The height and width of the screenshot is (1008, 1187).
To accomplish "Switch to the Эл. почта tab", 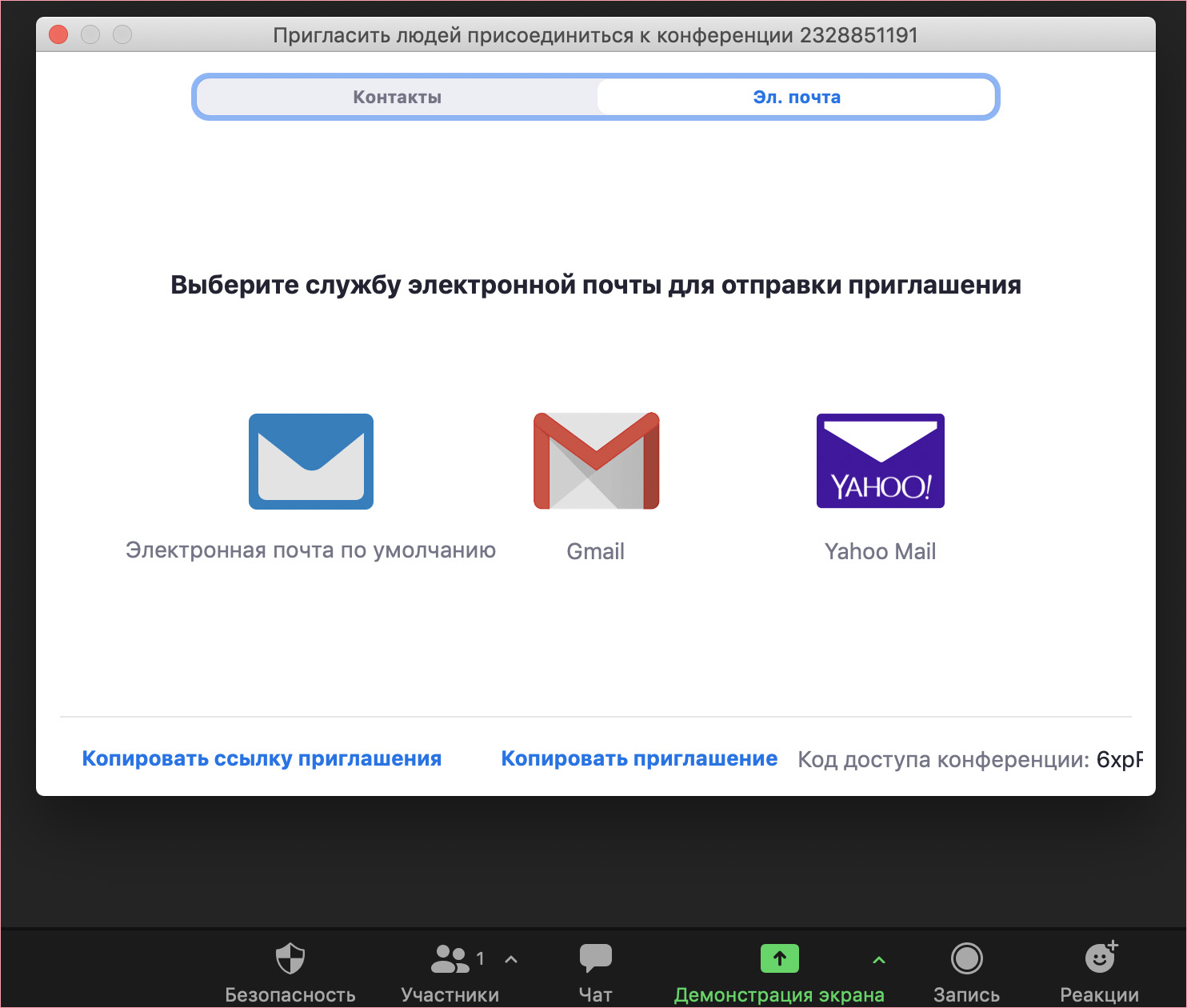I will [797, 97].
